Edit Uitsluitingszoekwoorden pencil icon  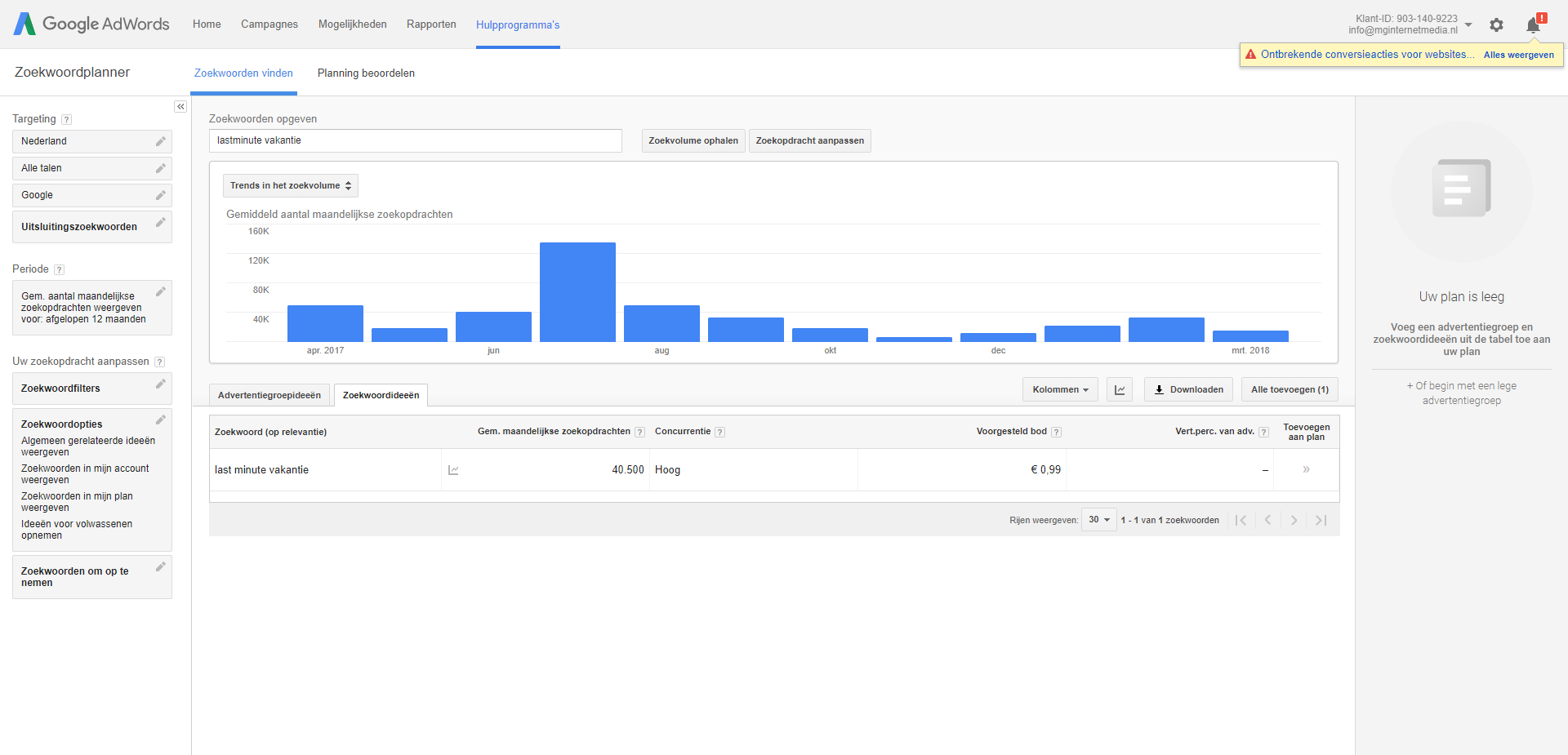pyautogui.click(x=161, y=222)
